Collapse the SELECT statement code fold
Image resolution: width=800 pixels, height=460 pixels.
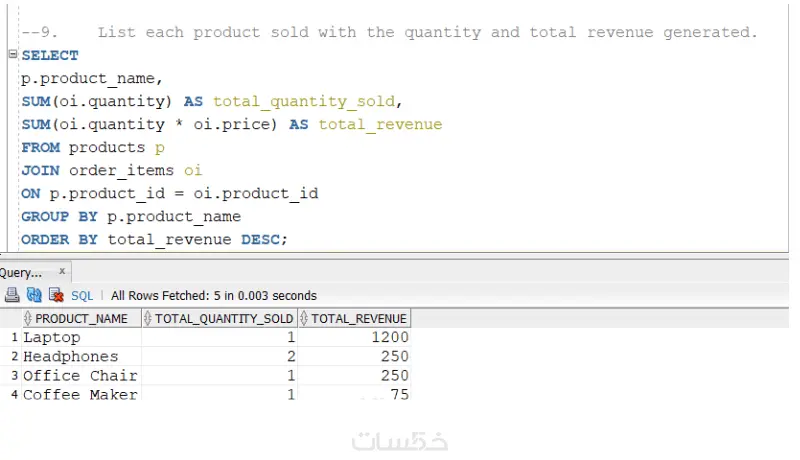(x=13, y=54)
